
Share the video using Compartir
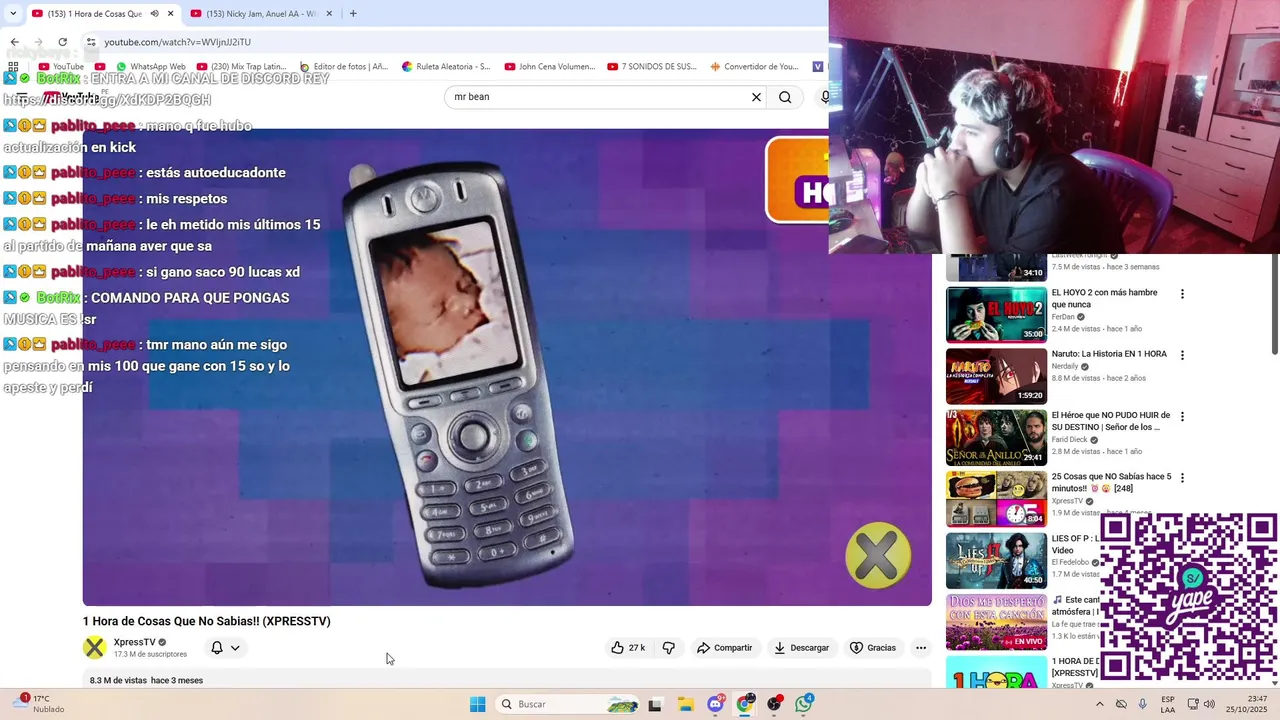[x=724, y=648]
